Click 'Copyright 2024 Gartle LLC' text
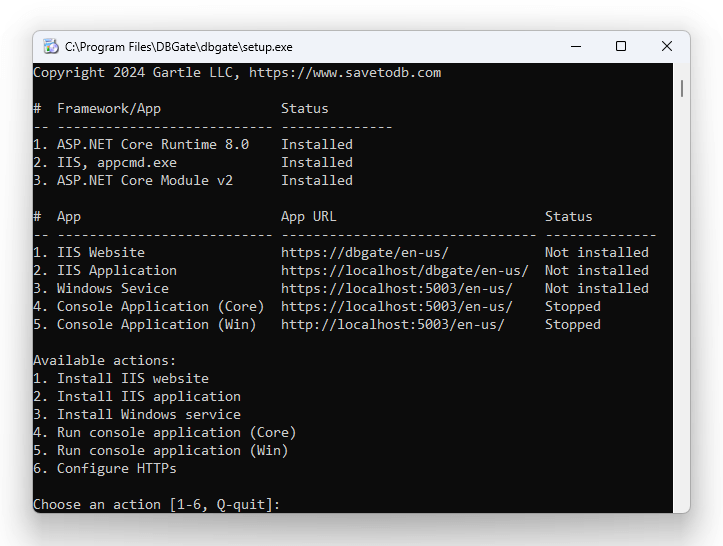Viewport: 723px width, 546px height. point(136,73)
